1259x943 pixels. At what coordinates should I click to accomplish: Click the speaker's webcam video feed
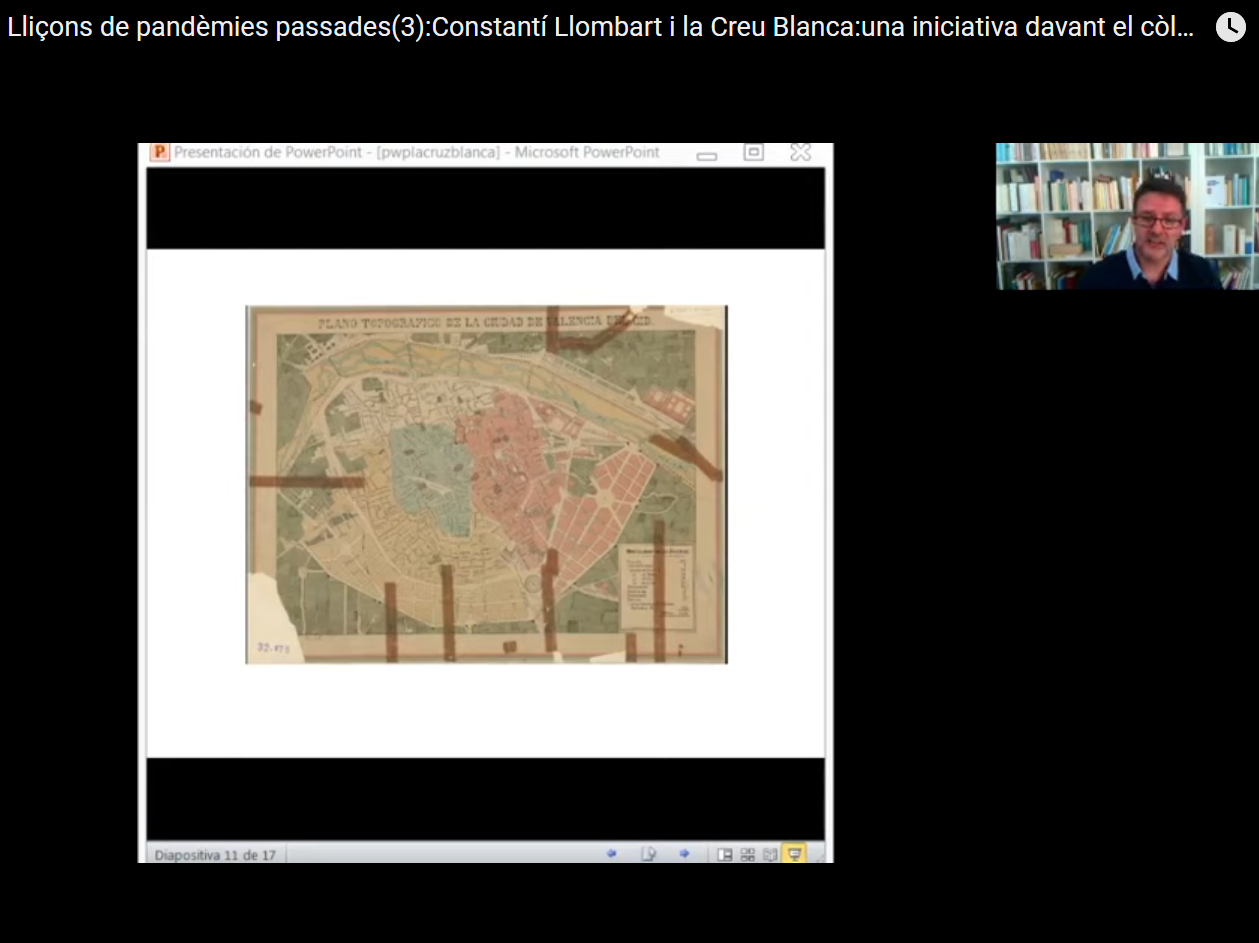pos(1126,216)
